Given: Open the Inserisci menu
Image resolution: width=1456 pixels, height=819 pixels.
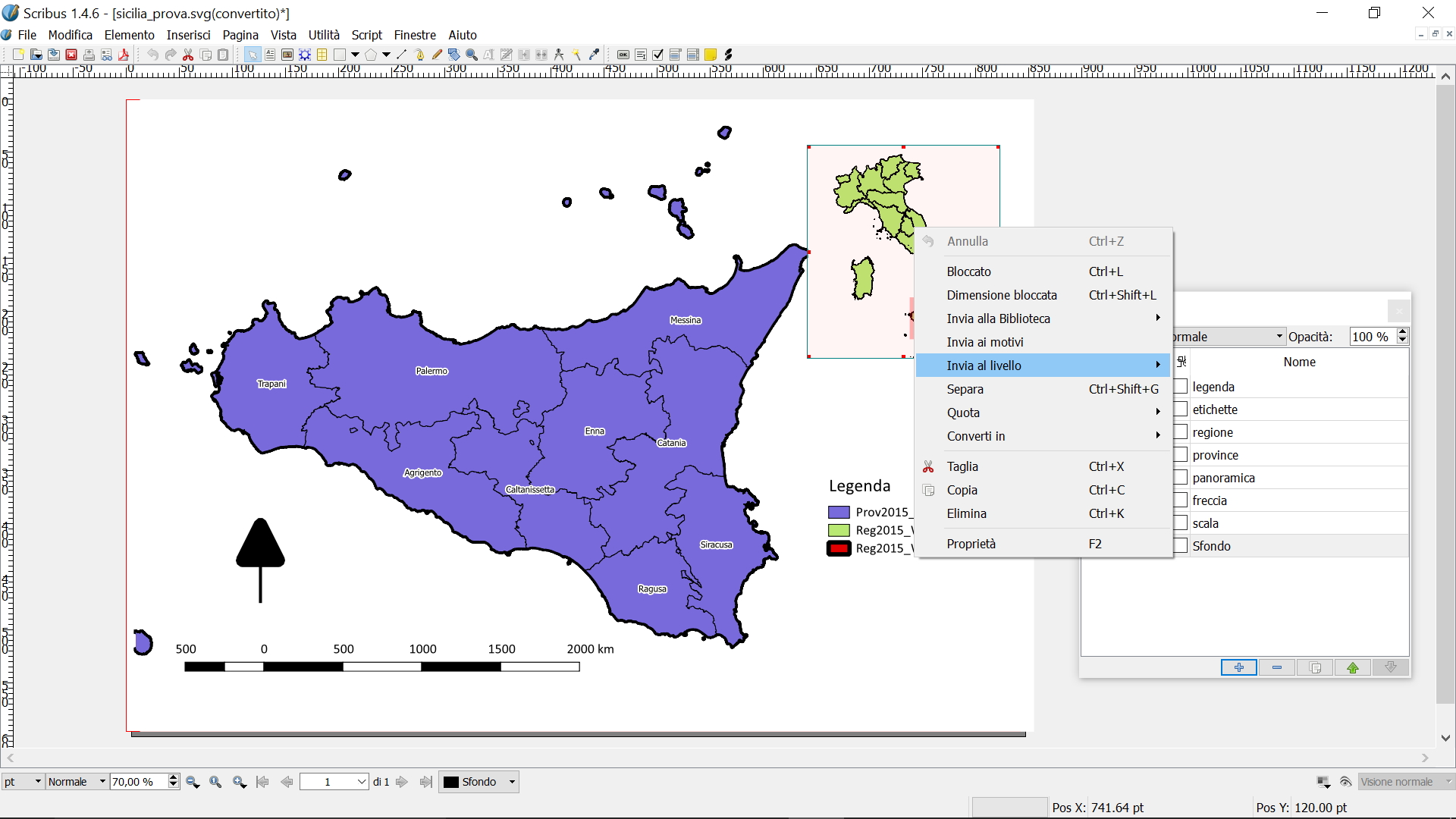Looking at the screenshot, I should tap(188, 35).
